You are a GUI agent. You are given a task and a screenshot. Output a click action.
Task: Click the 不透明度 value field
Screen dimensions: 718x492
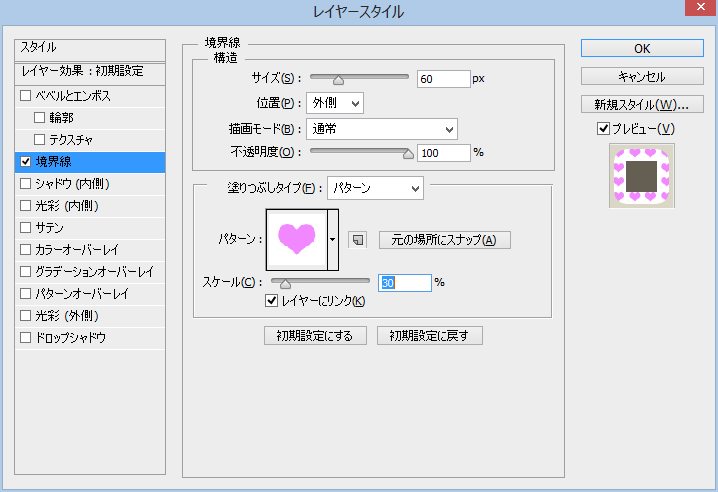pyautogui.click(x=443, y=153)
